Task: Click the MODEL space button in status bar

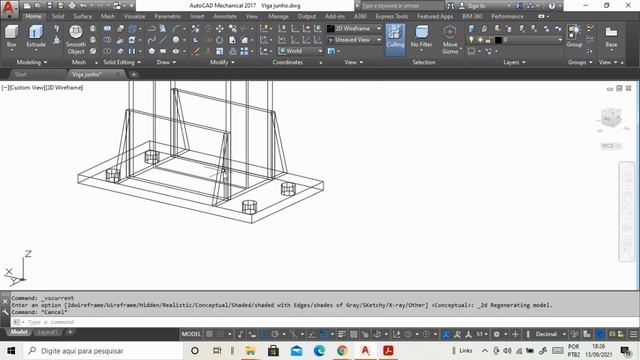Action: pos(191,334)
